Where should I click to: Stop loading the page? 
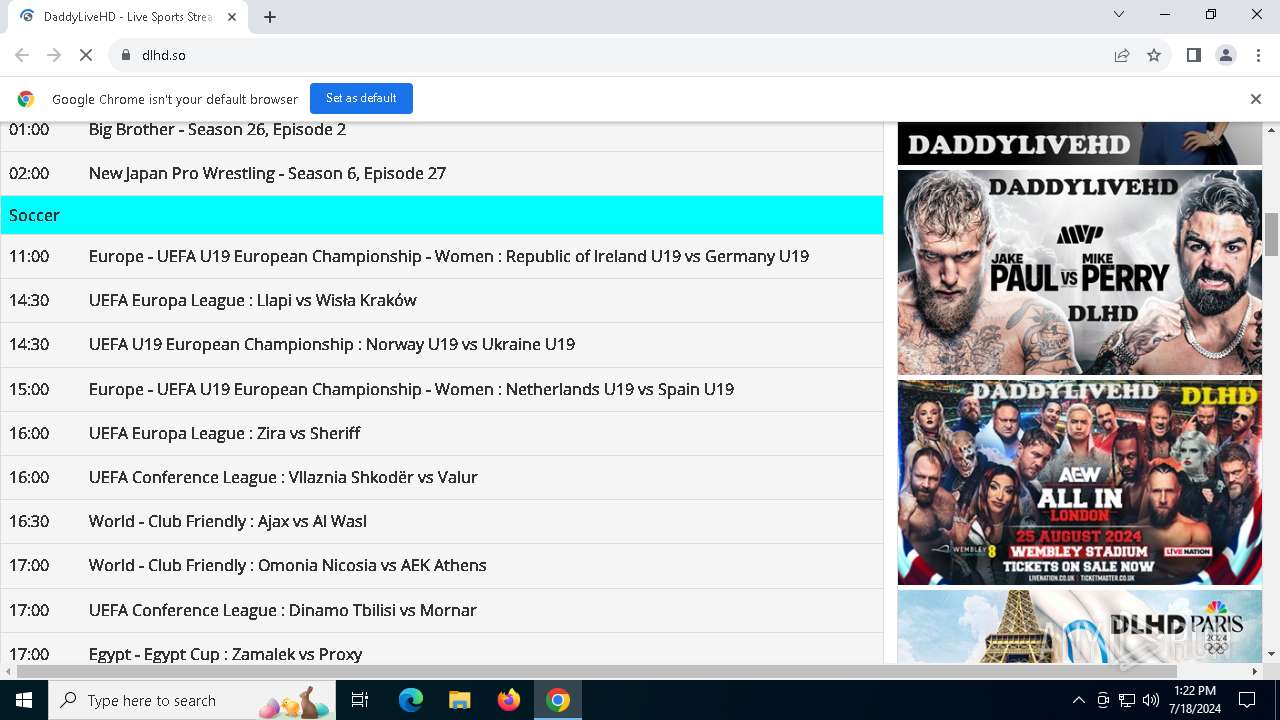coord(86,55)
